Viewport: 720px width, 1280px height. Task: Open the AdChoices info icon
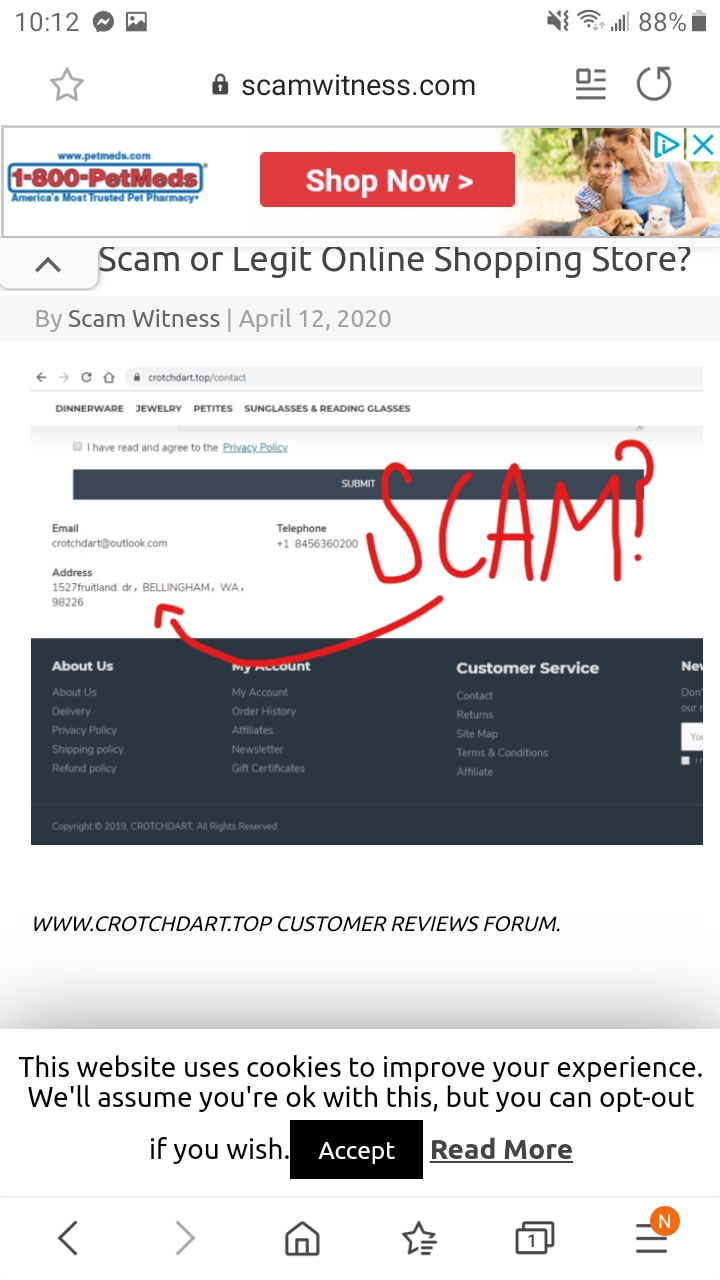[x=668, y=145]
